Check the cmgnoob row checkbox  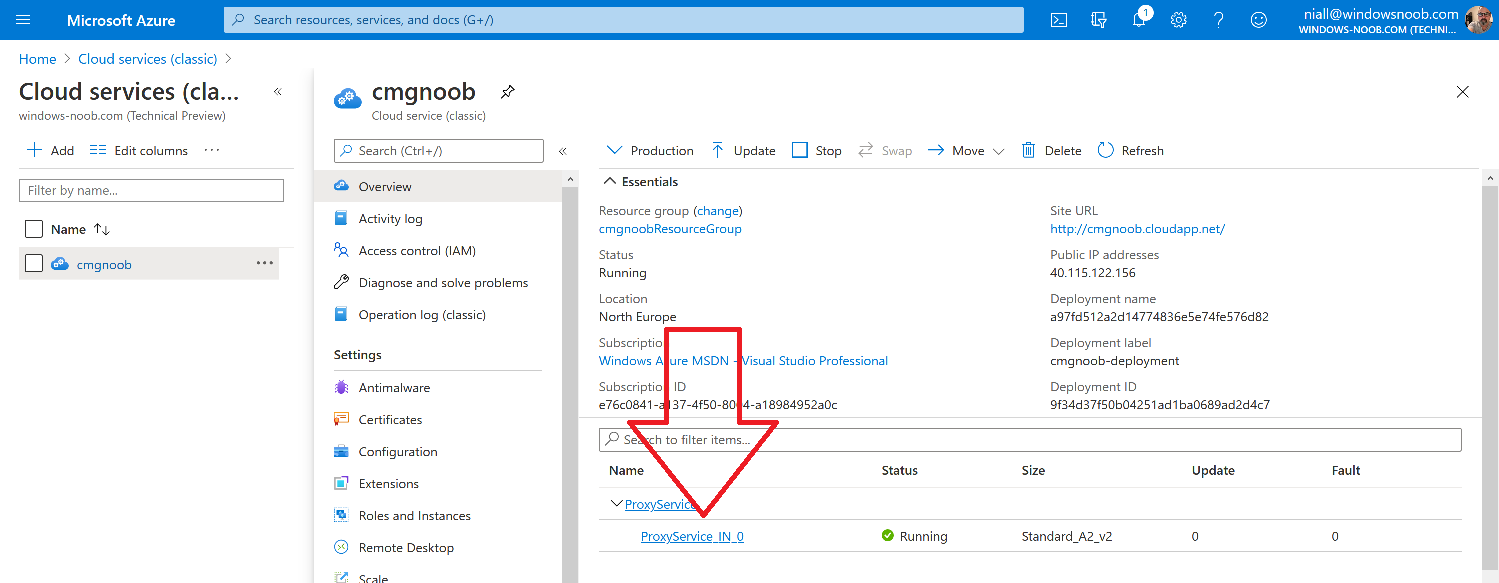(x=34, y=263)
